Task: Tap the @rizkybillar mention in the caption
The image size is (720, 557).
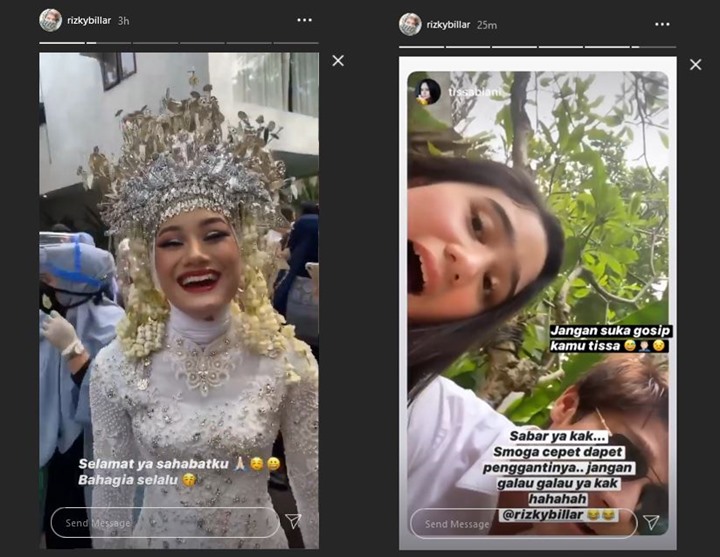Action: tap(543, 515)
